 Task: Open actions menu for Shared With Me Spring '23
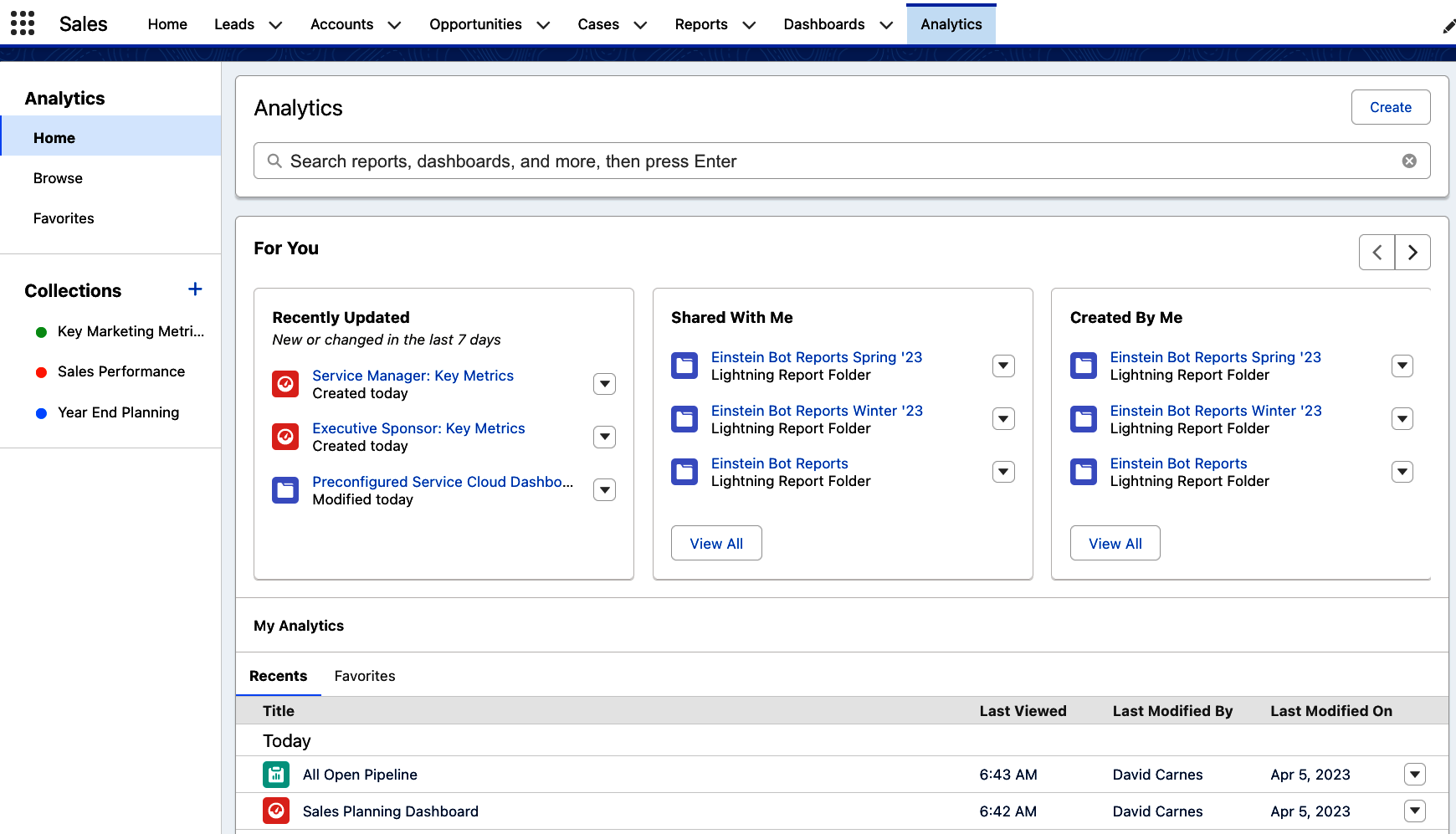[1003, 366]
